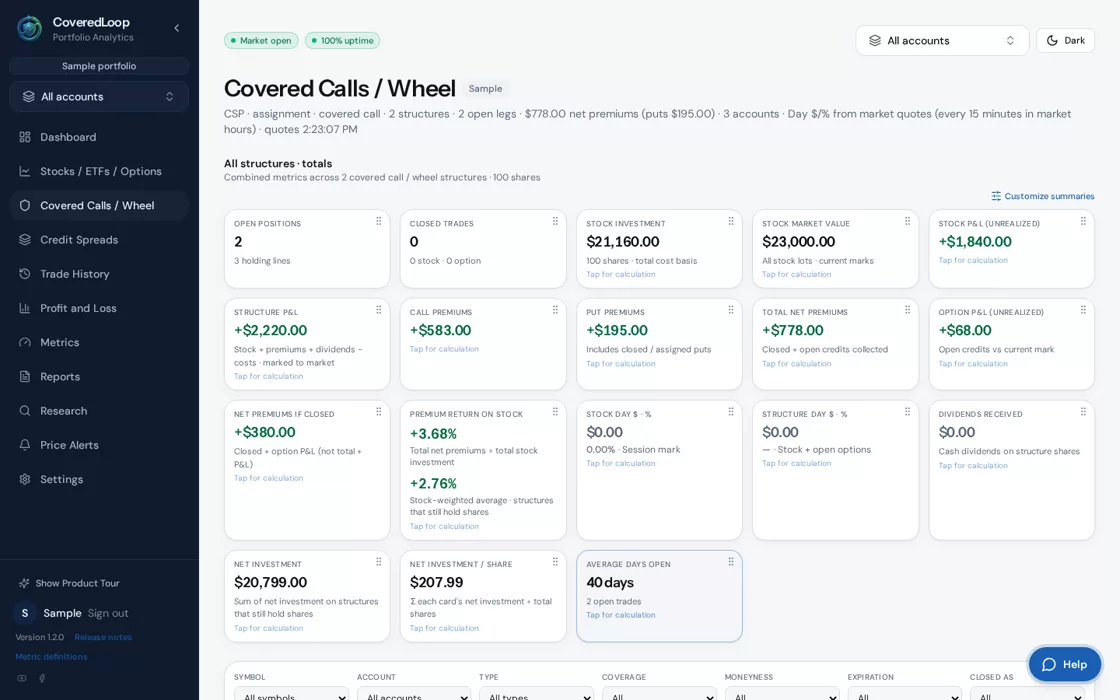This screenshot has width=1120, height=700.
Task: Click the Credit Spreads layers icon
Action: [25, 240]
